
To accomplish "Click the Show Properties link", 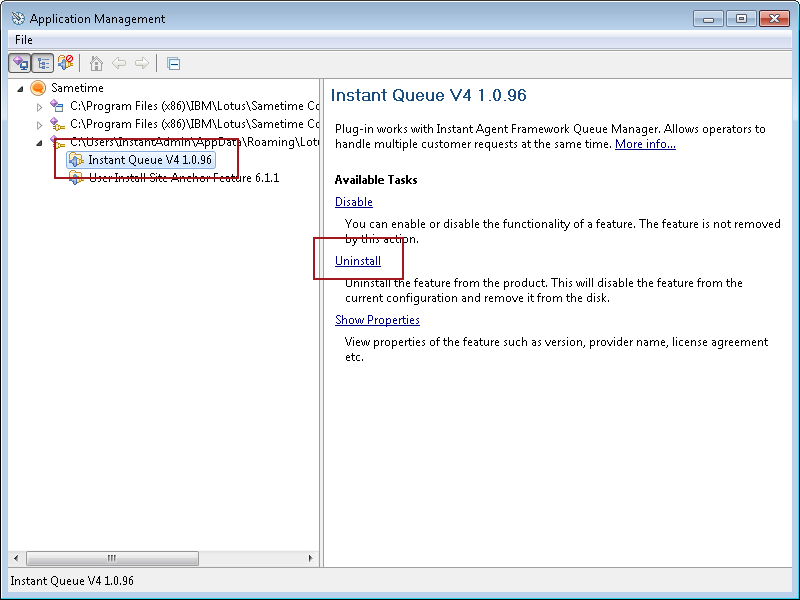I will click(x=377, y=319).
